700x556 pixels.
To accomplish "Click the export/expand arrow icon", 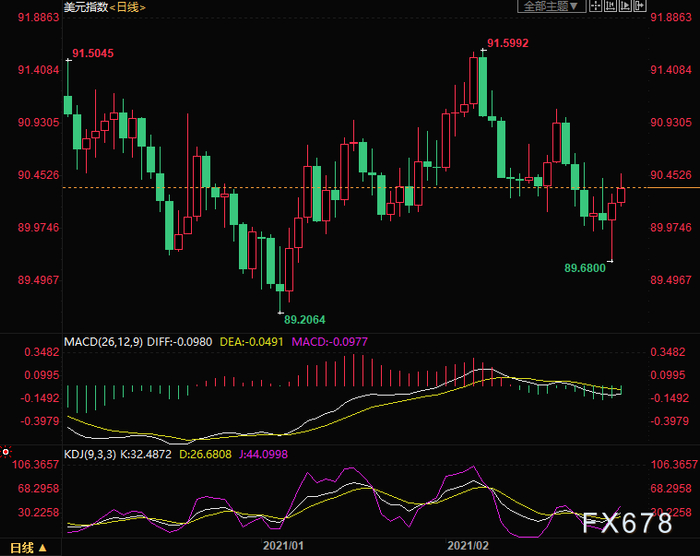I will click(640, 6).
